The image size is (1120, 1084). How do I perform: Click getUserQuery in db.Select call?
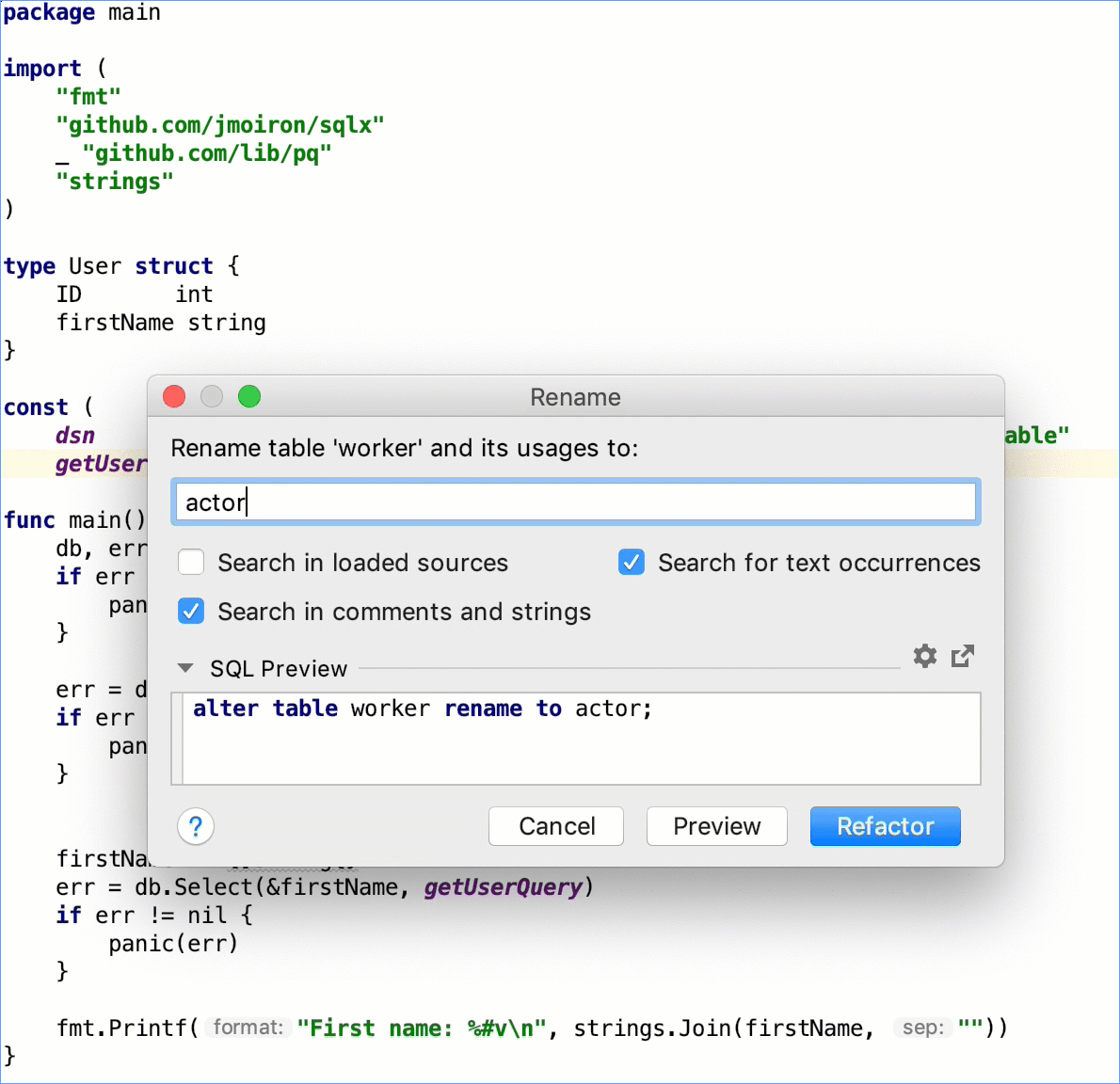pyautogui.click(x=504, y=887)
